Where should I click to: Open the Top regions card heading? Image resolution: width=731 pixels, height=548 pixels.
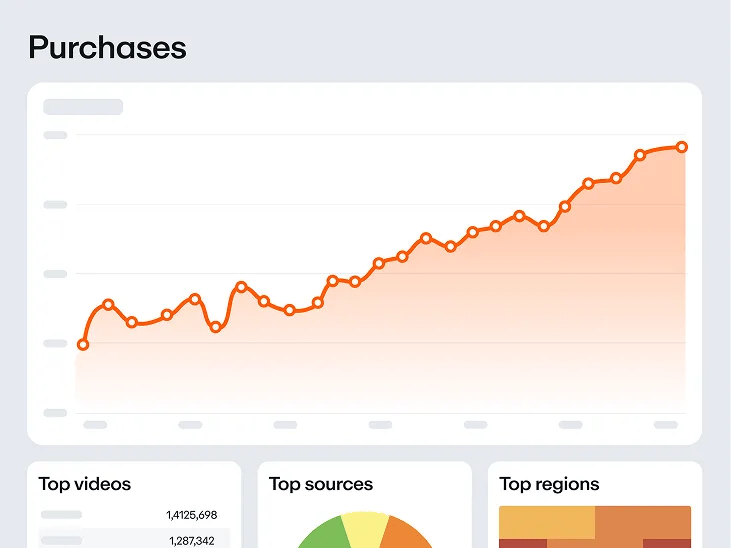549,484
